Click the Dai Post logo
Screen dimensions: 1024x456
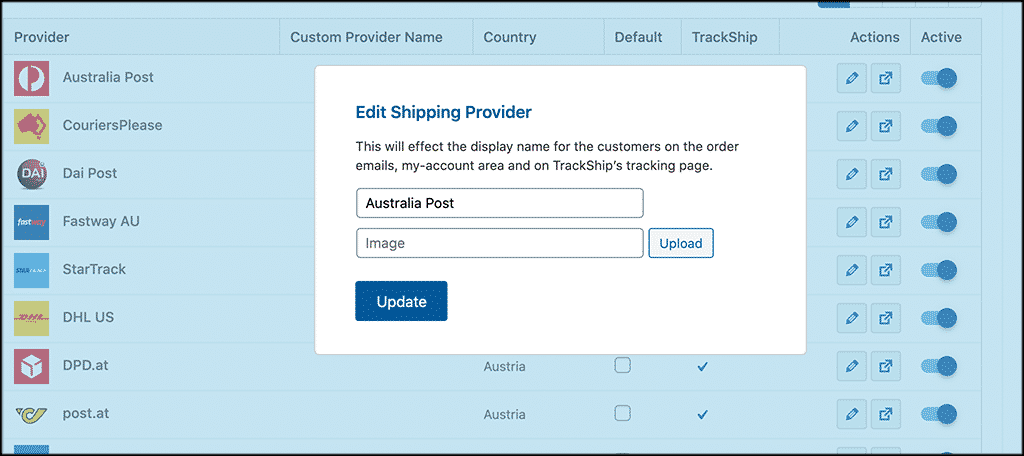point(31,174)
